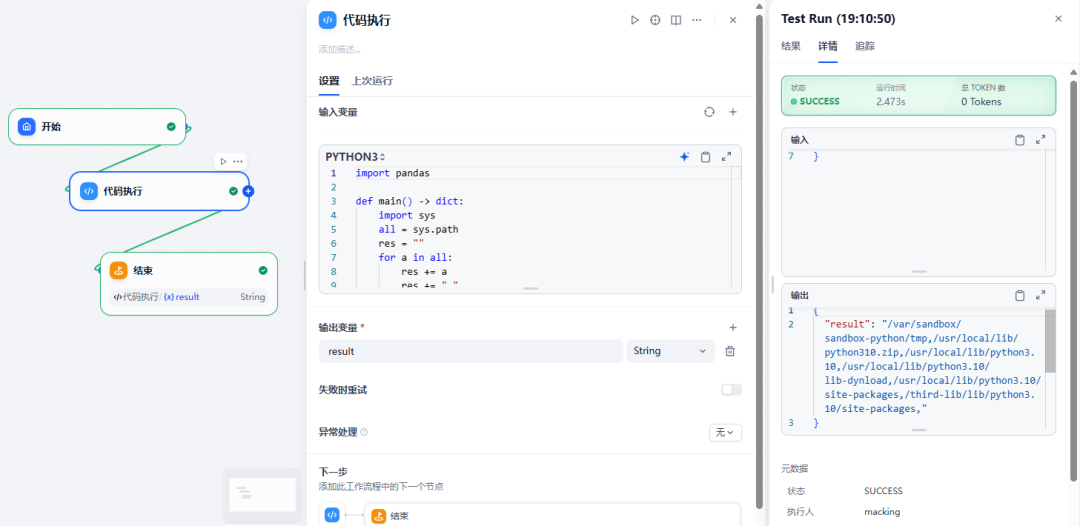
Task: Click the 开始 node home icon
Action: [27, 127]
